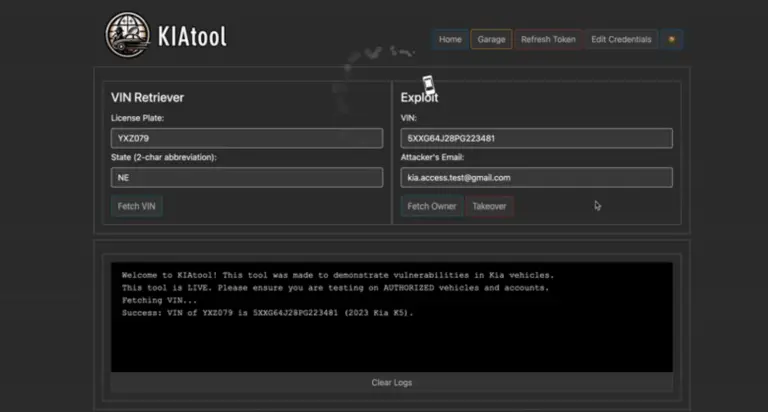The image size is (768, 412).
Task: Click the KIAtool globe logo
Action: (x=128, y=35)
